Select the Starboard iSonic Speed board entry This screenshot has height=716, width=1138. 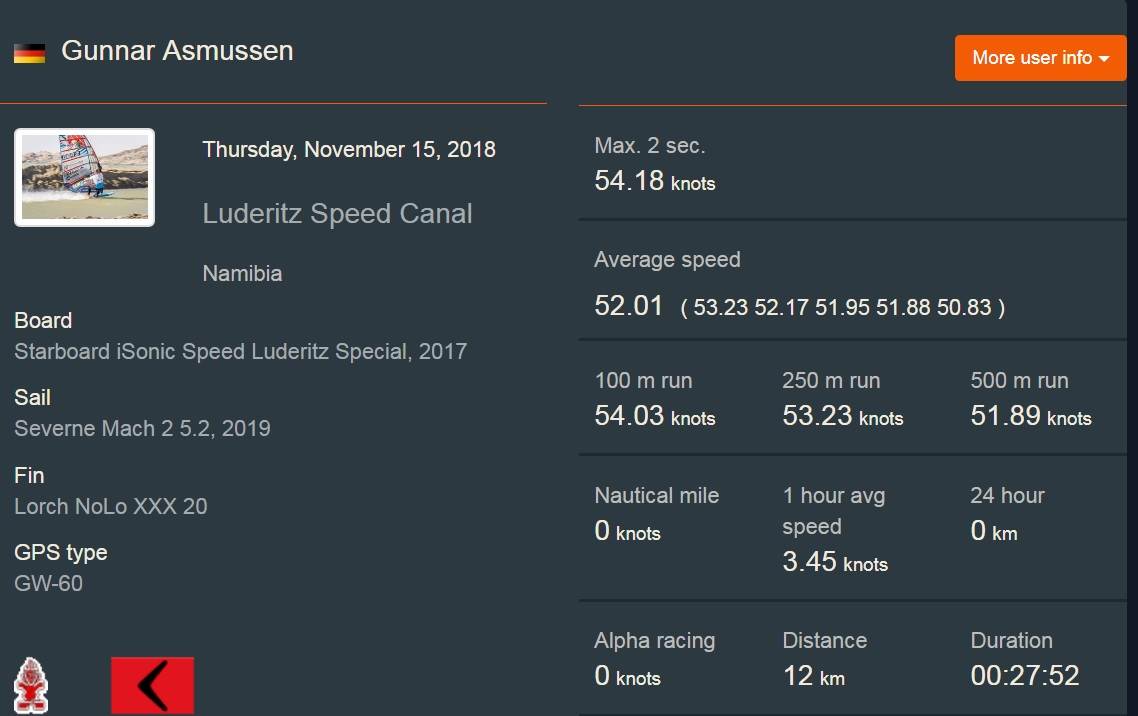click(x=240, y=352)
